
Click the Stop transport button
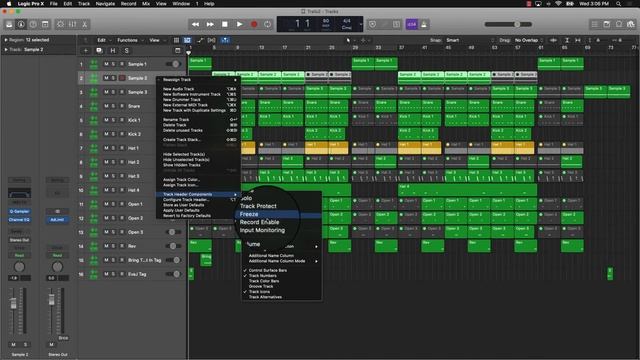point(224,24)
